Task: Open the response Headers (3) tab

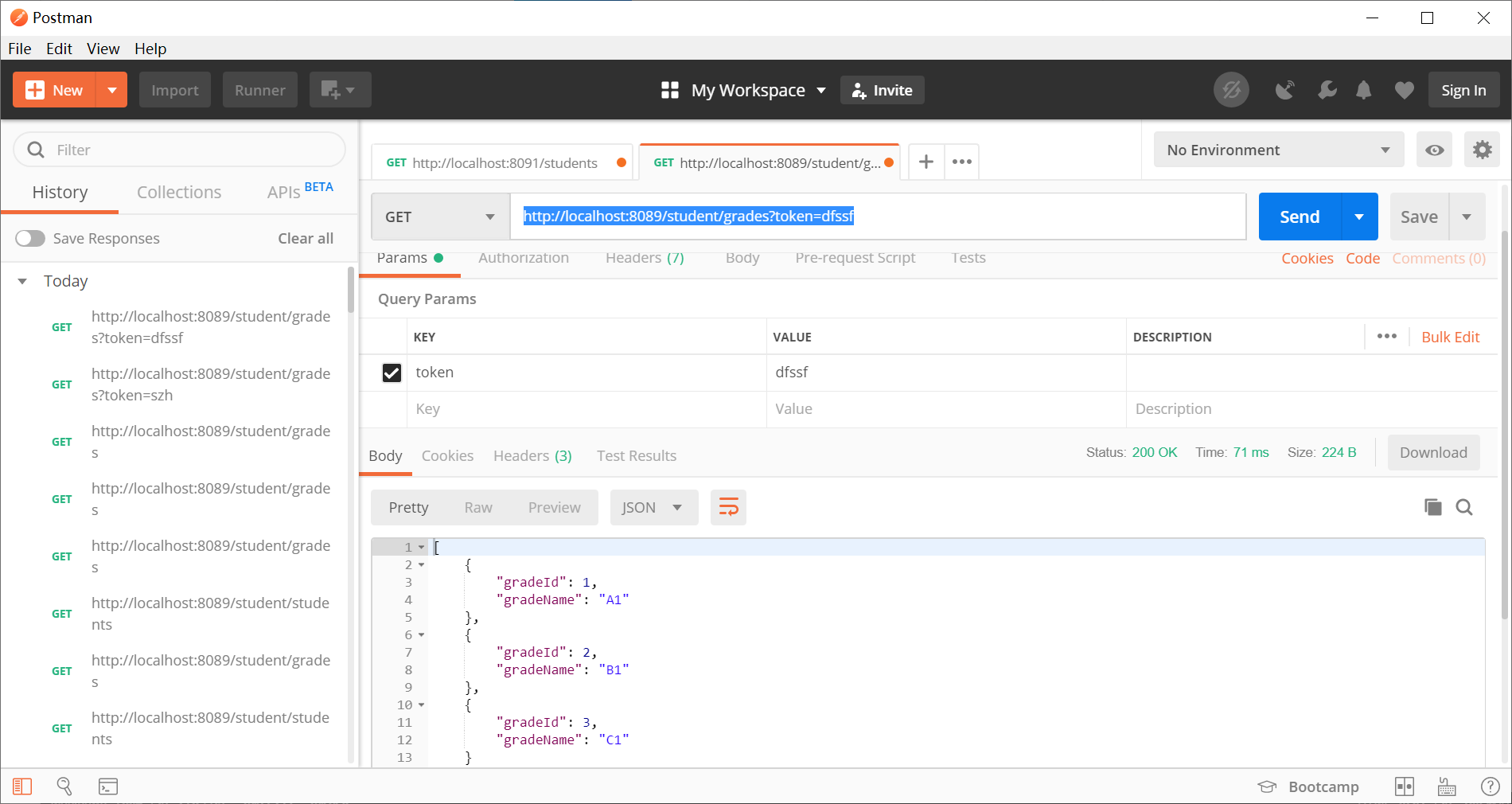Action: 532,455
